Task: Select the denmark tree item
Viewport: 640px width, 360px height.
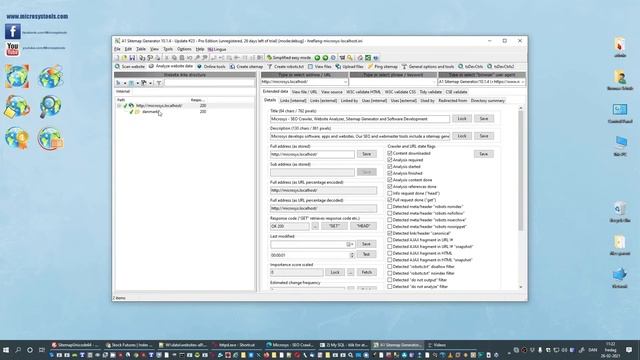Action: (150, 112)
